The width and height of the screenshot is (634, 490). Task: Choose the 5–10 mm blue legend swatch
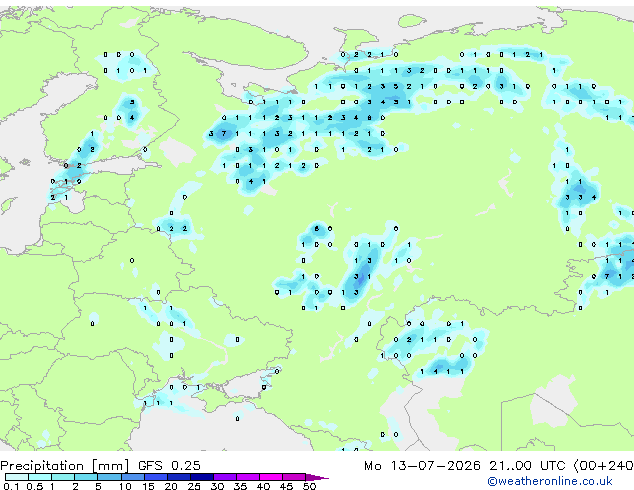(x=109, y=477)
